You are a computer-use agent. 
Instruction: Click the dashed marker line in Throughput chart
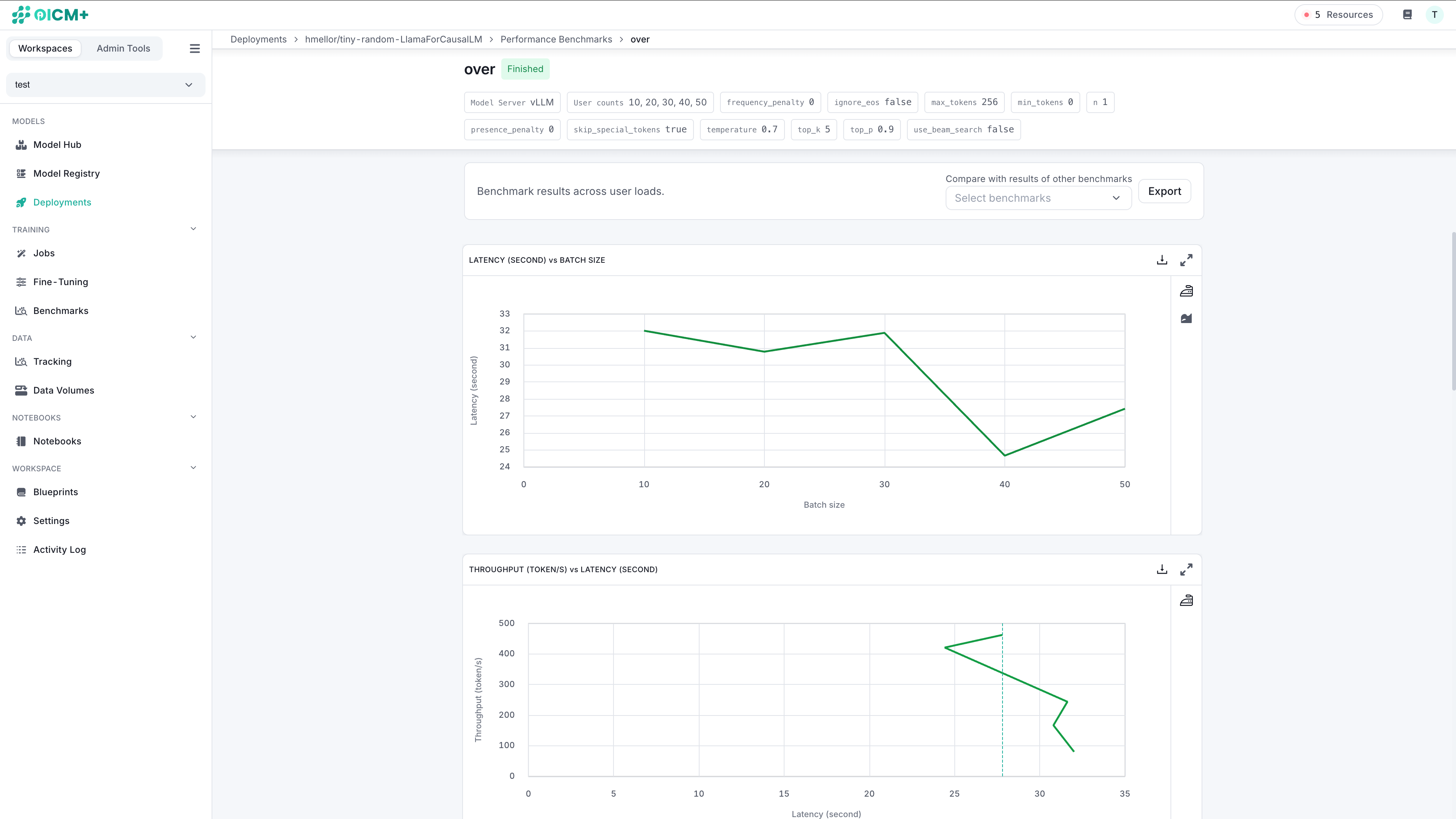[x=1003, y=700]
